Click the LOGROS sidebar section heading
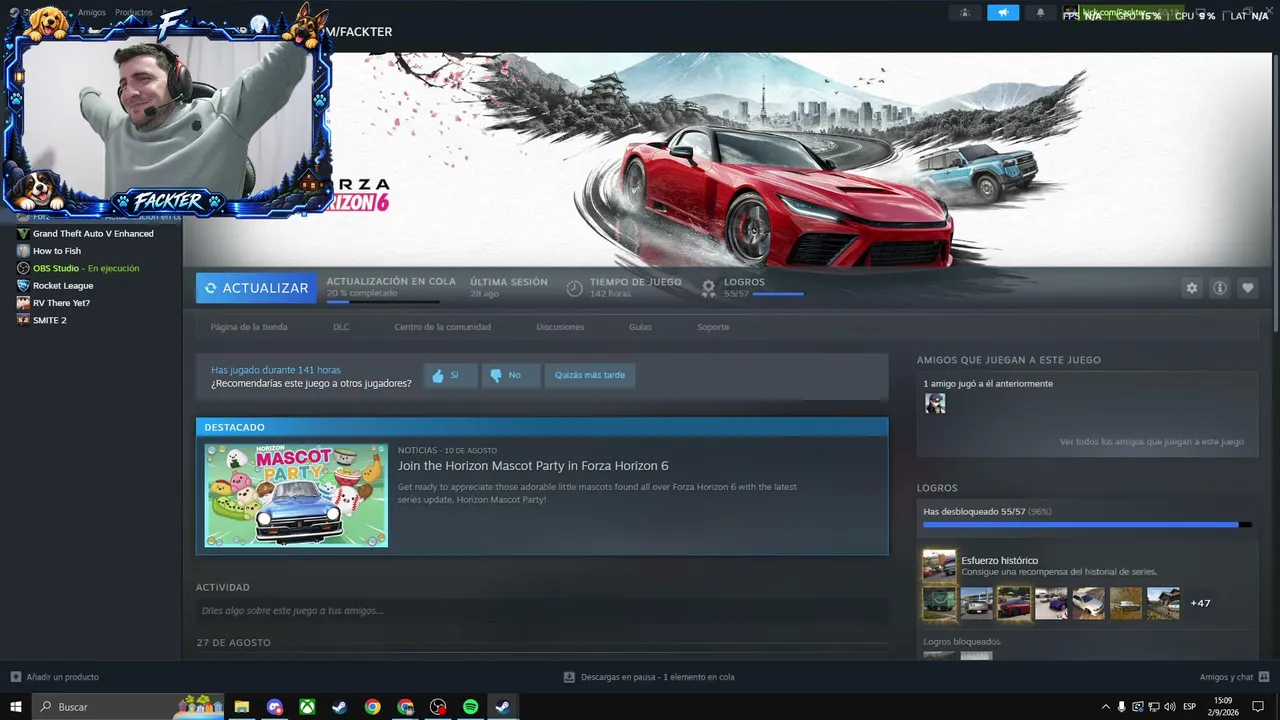1280x720 pixels. point(937,488)
